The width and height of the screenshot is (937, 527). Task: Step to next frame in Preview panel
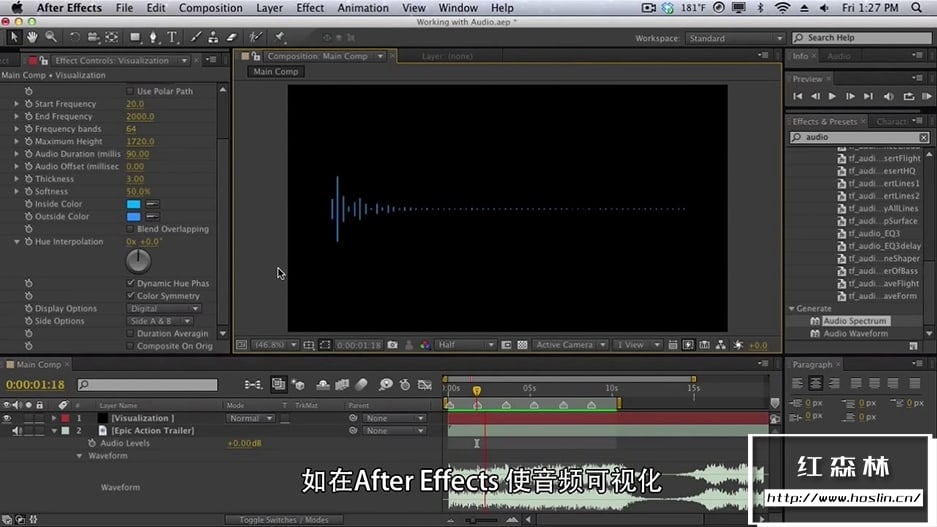point(850,96)
